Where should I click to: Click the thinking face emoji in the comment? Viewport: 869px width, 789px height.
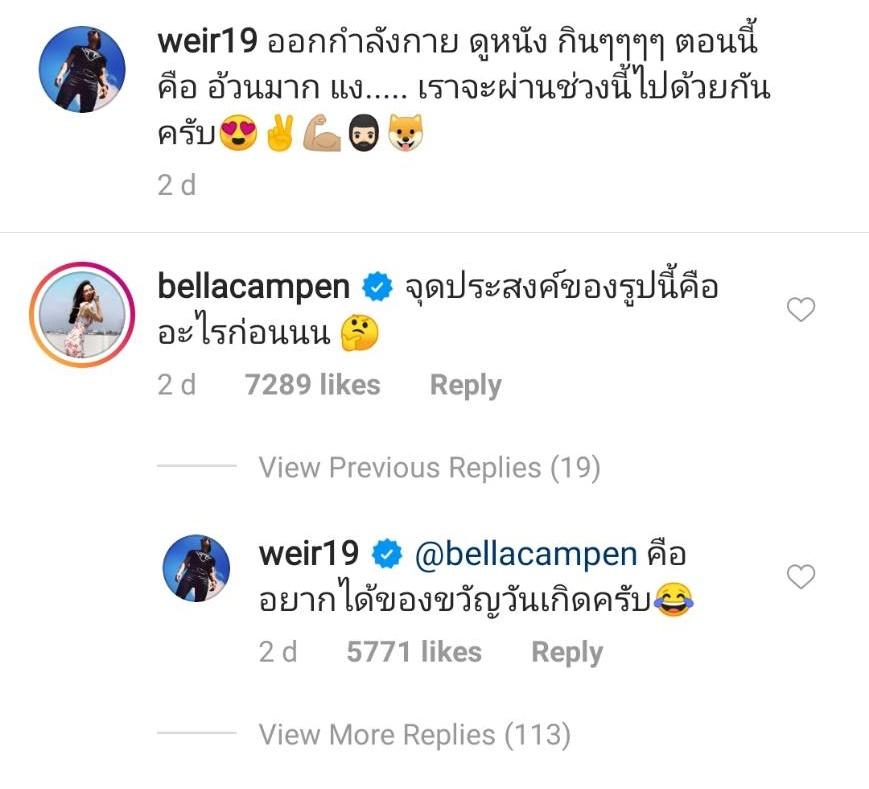click(x=360, y=333)
